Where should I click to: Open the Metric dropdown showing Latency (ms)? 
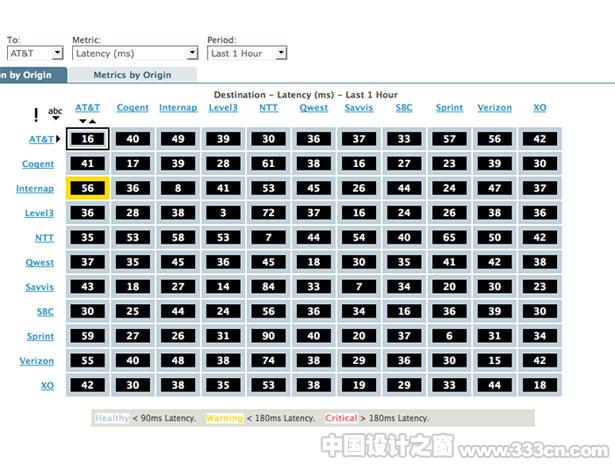135,53
